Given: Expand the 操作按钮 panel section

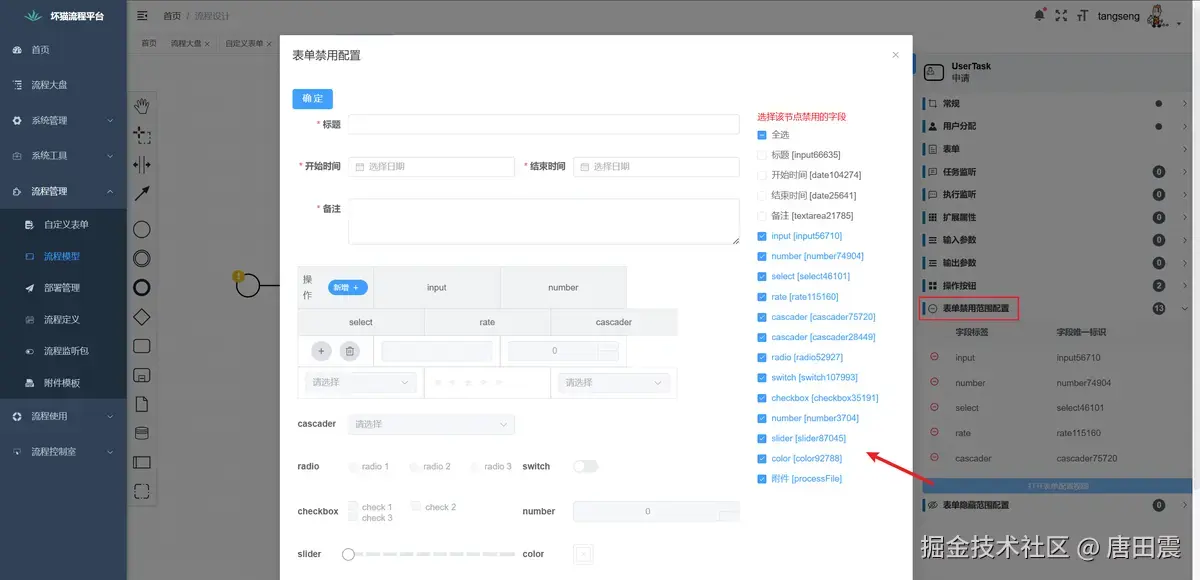Looking at the screenshot, I should click(1056, 286).
